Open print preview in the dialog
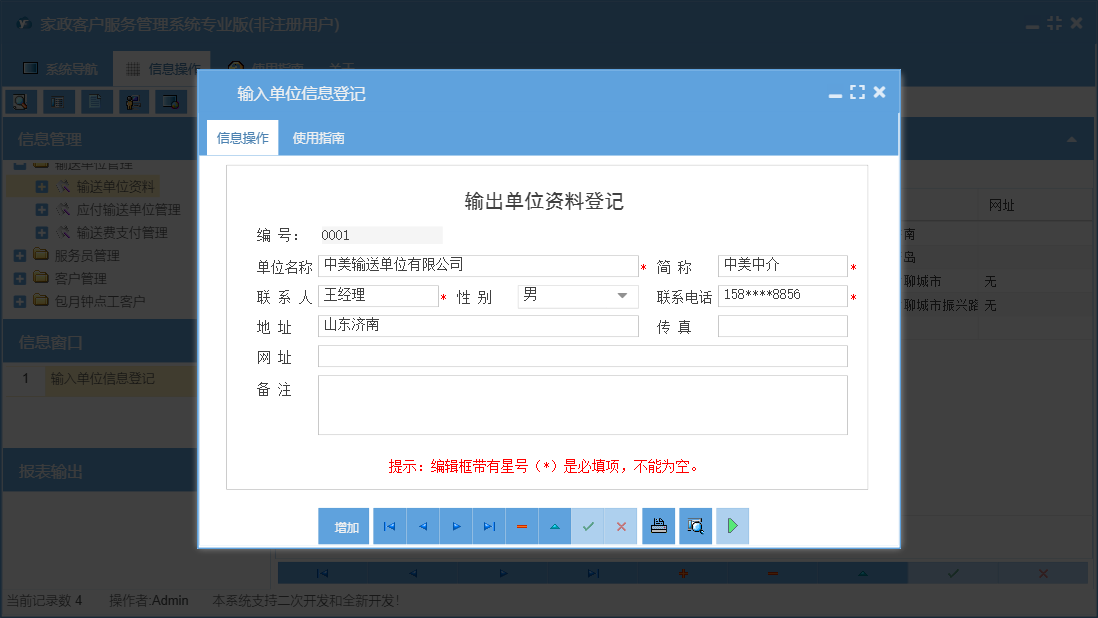The height and width of the screenshot is (618, 1098). tap(695, 525)
